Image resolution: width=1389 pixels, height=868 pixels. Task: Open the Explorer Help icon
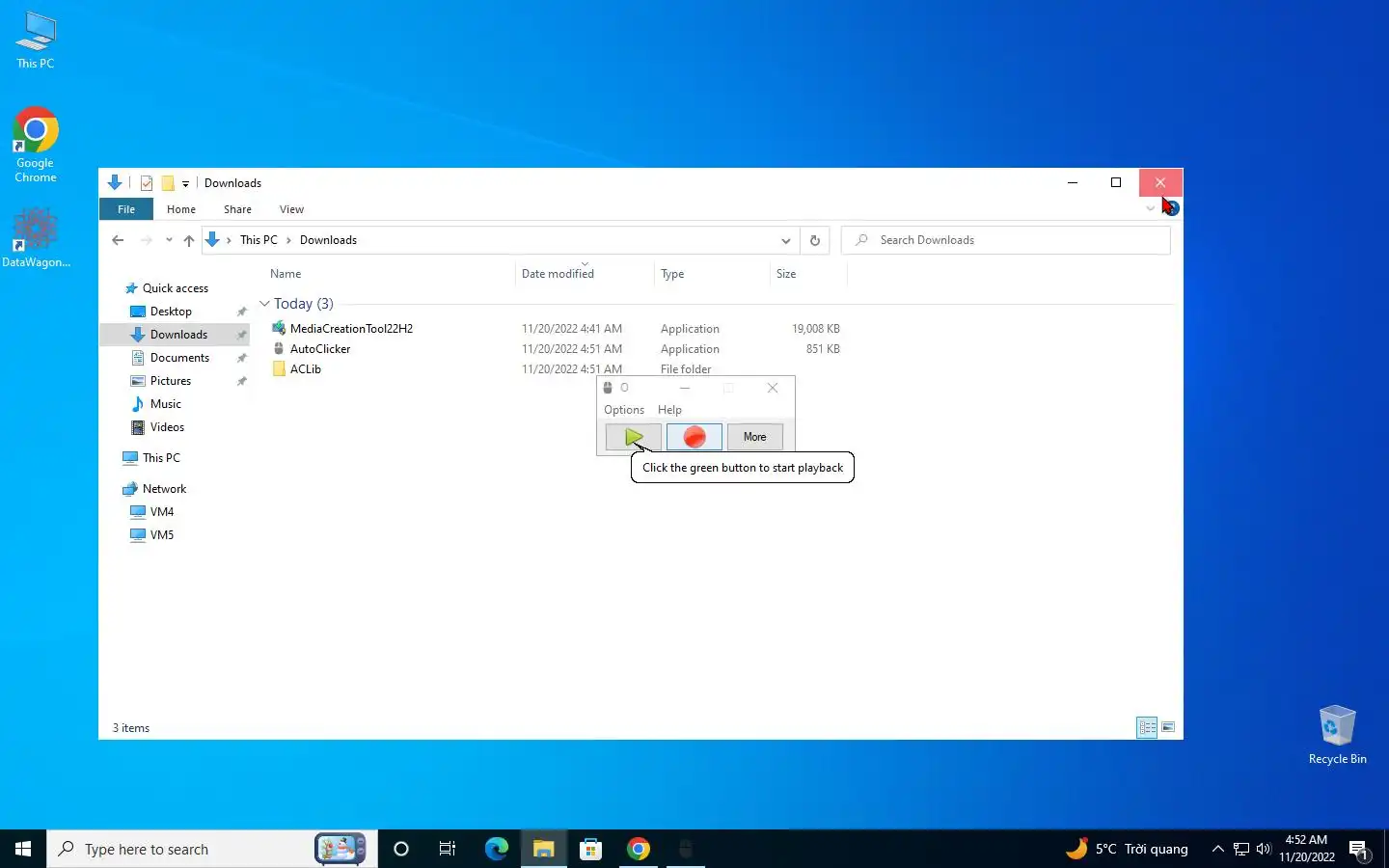click(1171, 208)
